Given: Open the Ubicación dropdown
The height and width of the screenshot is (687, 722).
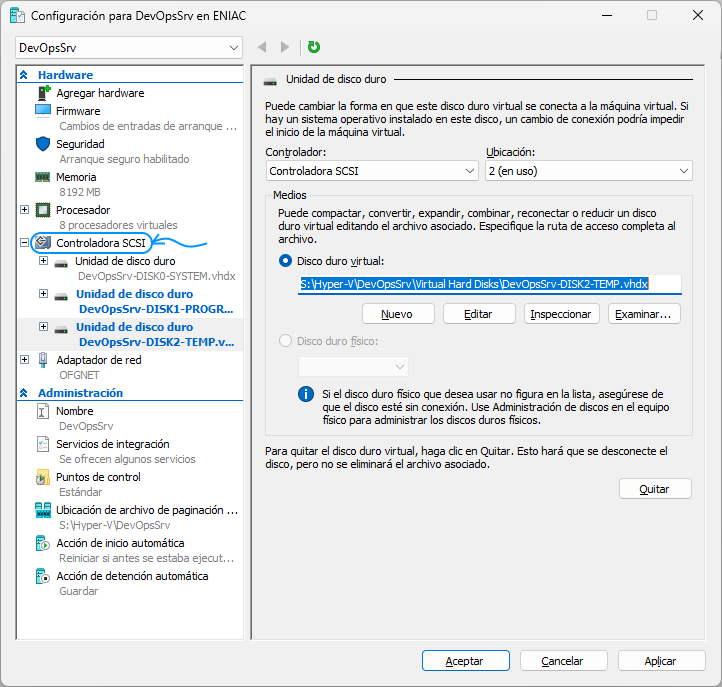Looking at the screenshot, I should pos(588,171).
